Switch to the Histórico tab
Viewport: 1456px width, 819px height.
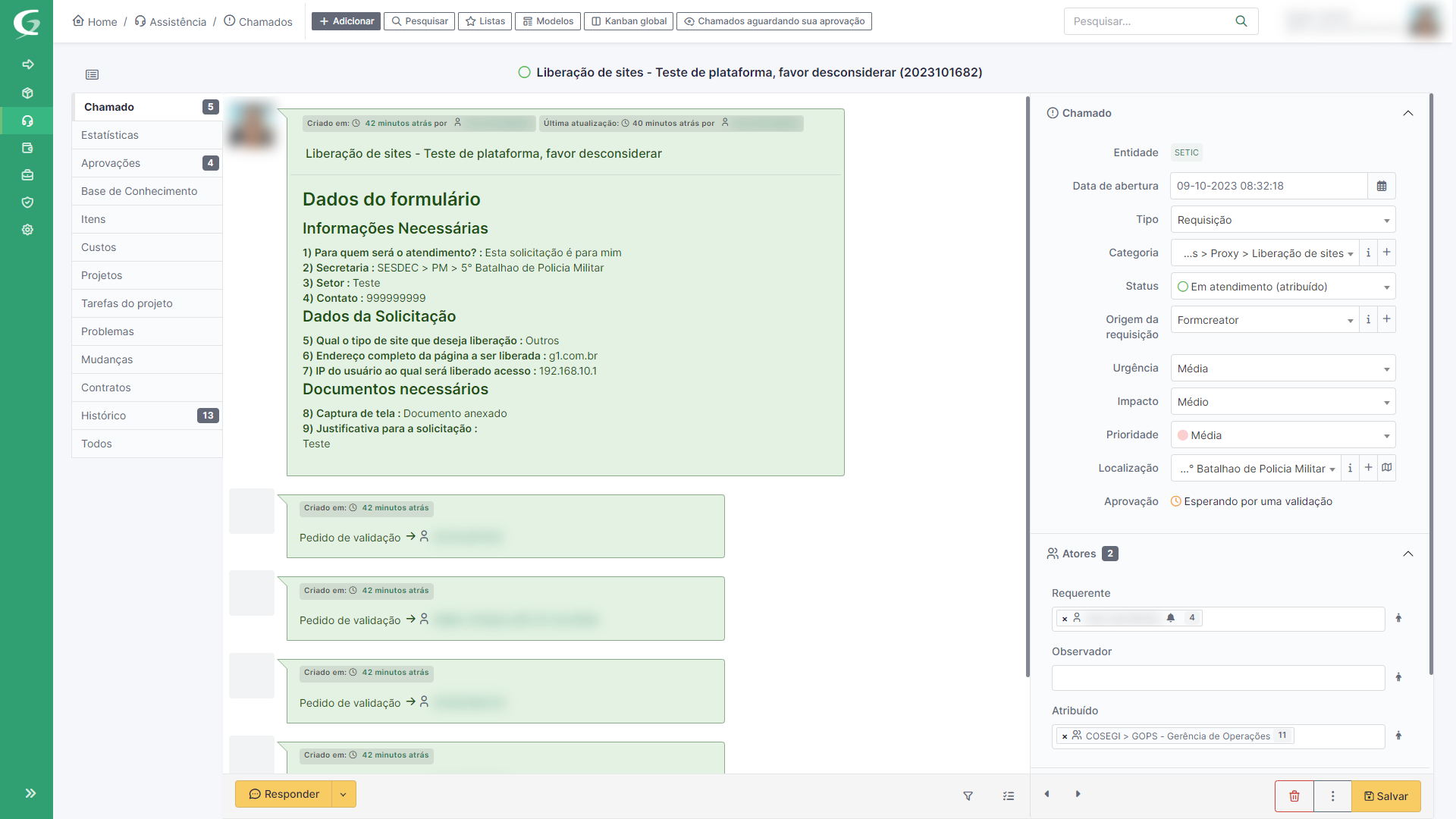103,416
